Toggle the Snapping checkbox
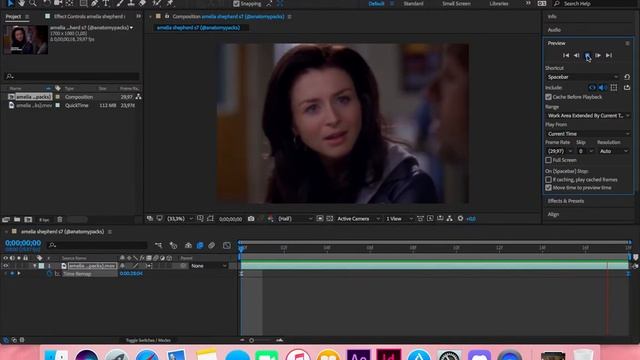This screenshot has height=360, width=640. (236, 4)
